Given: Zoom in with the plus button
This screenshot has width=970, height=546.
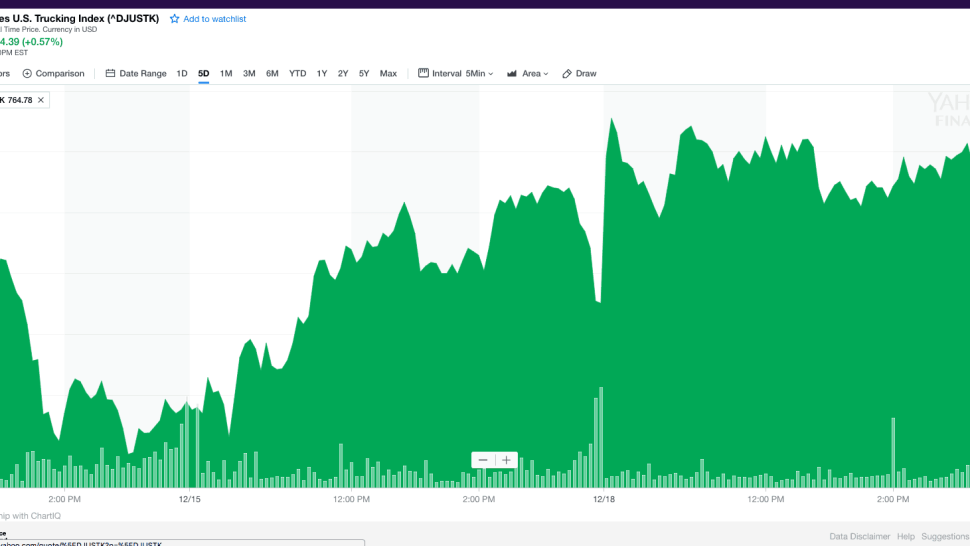Looking at the screenshot, I should pyautogui.click(x=507, y=460).
